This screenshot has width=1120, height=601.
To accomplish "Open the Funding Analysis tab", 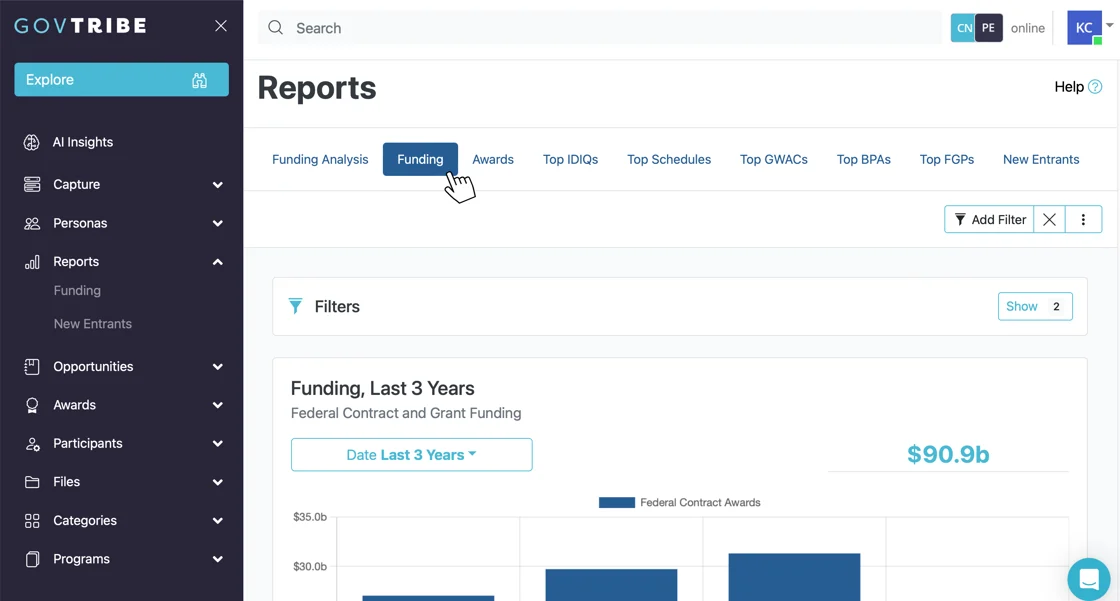I will point(320,159).
